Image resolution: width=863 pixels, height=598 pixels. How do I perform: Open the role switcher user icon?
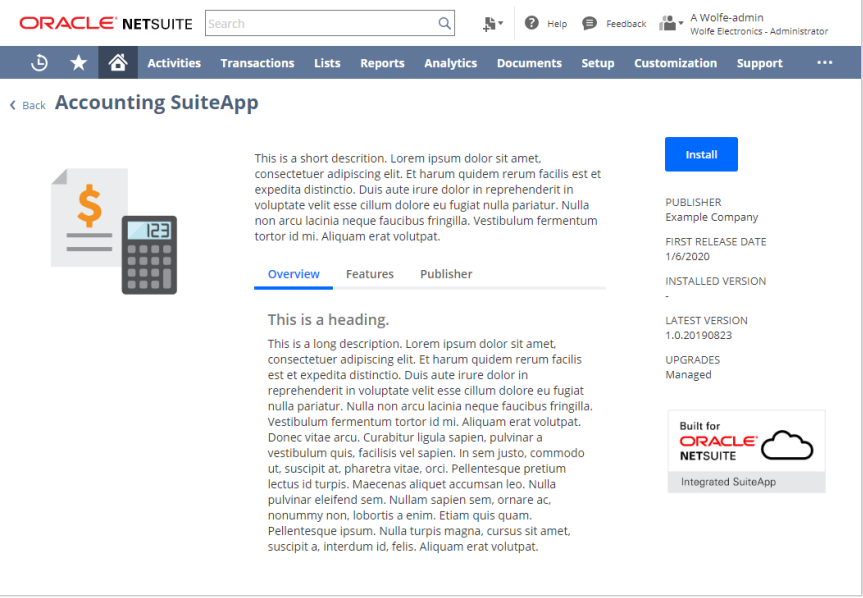click(x=670, y=23)
